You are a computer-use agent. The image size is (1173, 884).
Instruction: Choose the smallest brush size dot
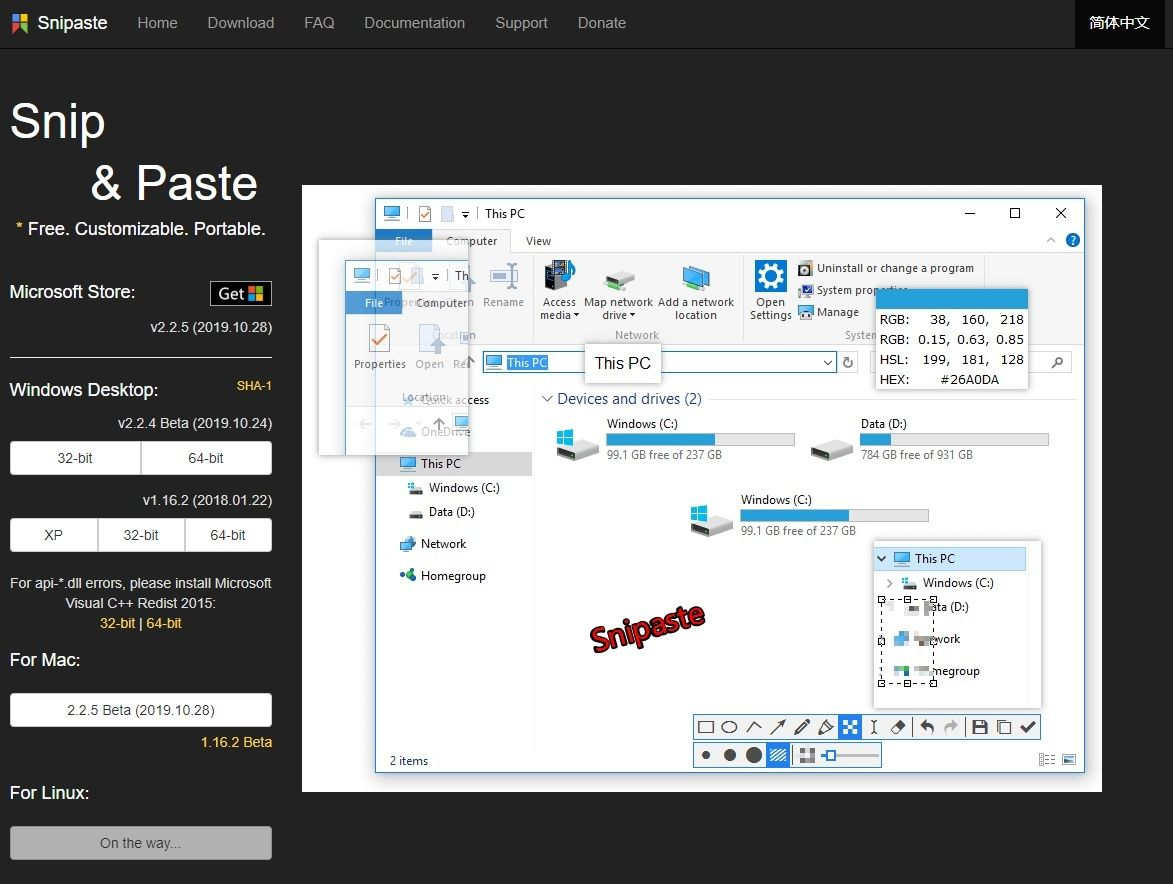705,755
